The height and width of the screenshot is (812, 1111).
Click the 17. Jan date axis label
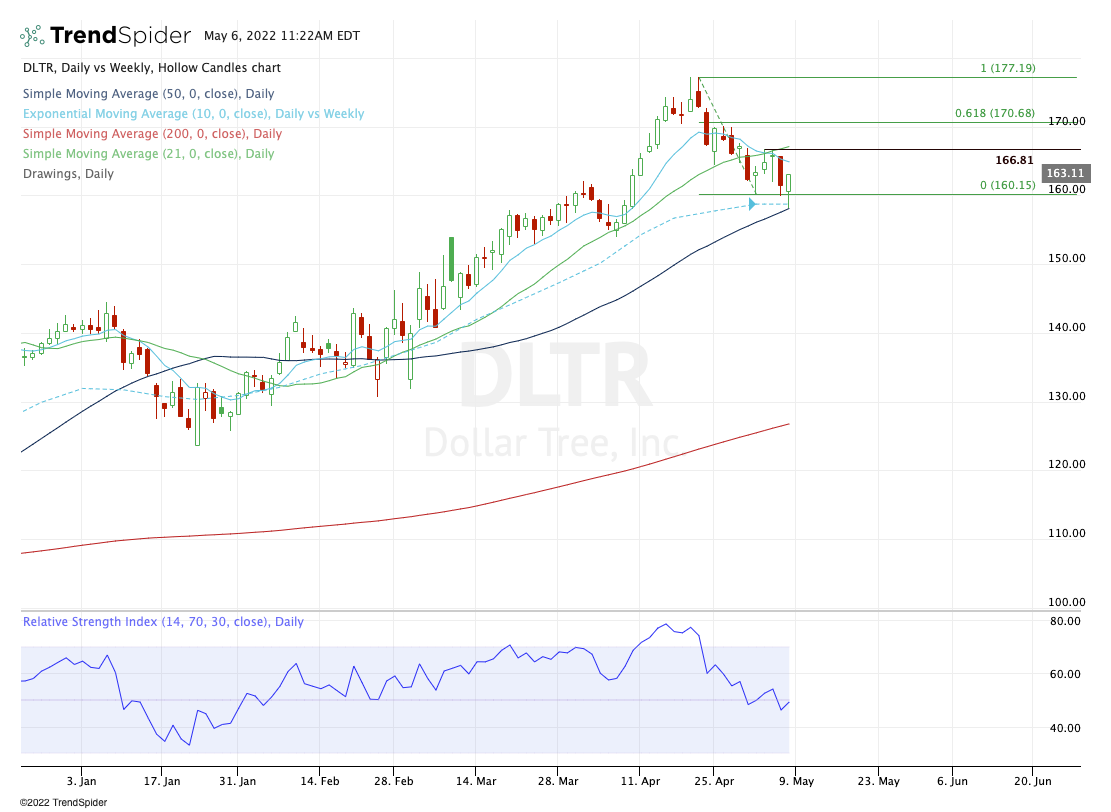(162, 781)
